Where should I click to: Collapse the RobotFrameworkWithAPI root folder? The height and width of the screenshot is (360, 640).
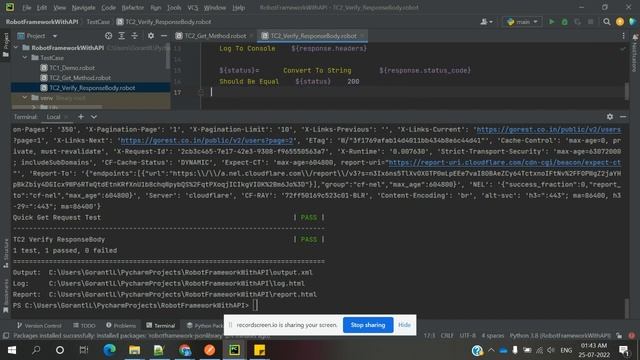pos(16,48)
